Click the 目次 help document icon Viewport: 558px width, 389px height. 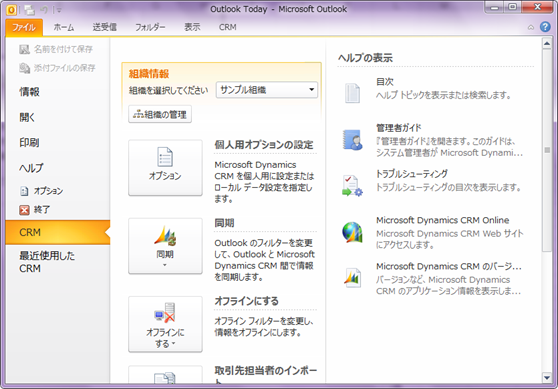352,93
